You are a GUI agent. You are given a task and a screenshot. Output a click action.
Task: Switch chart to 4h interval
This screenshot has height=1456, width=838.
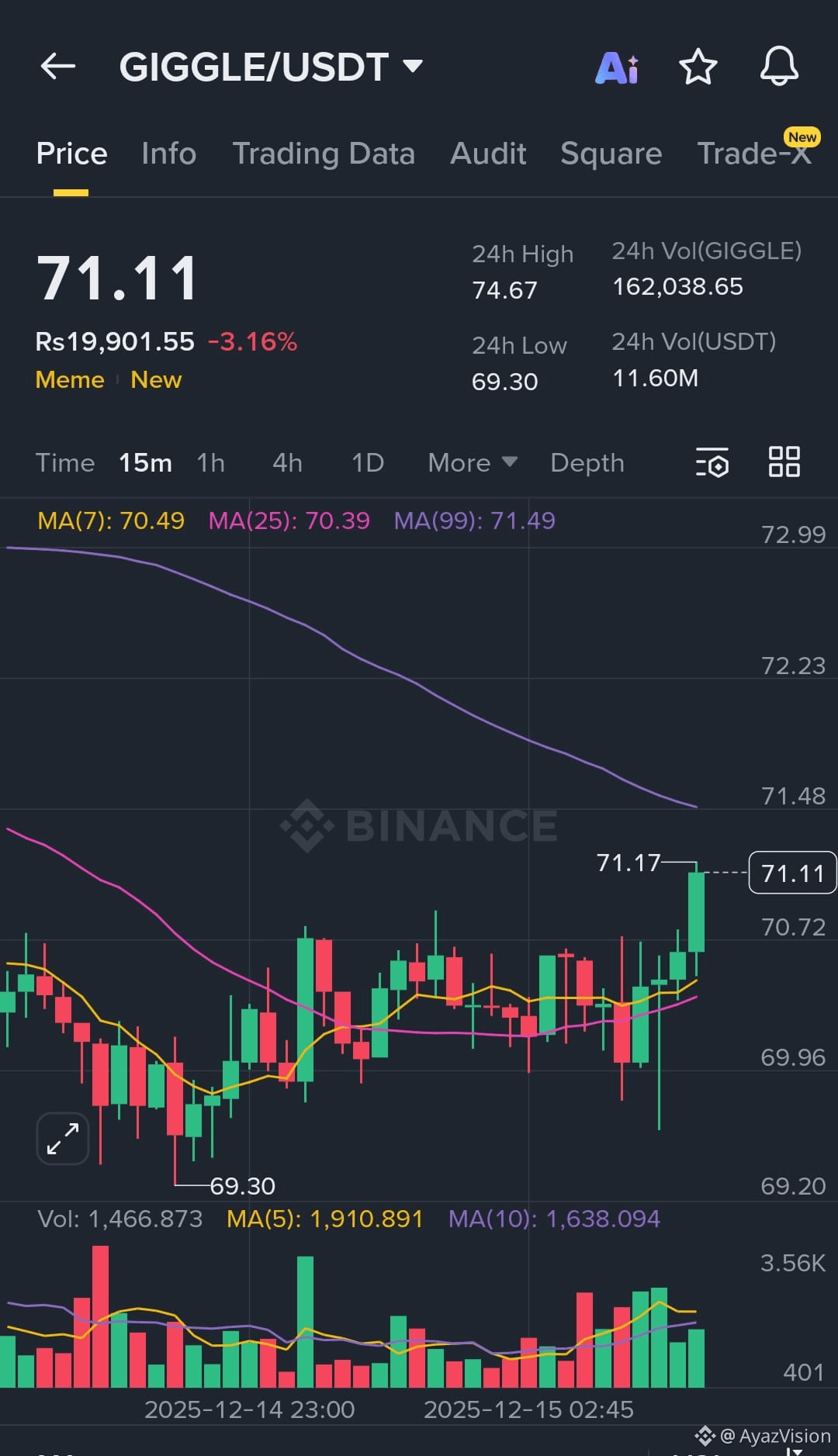[287, 463]
